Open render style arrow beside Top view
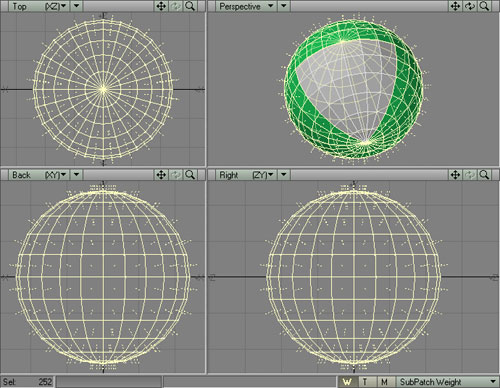Screen dimensions: 500x388 (x=77, y=6)
